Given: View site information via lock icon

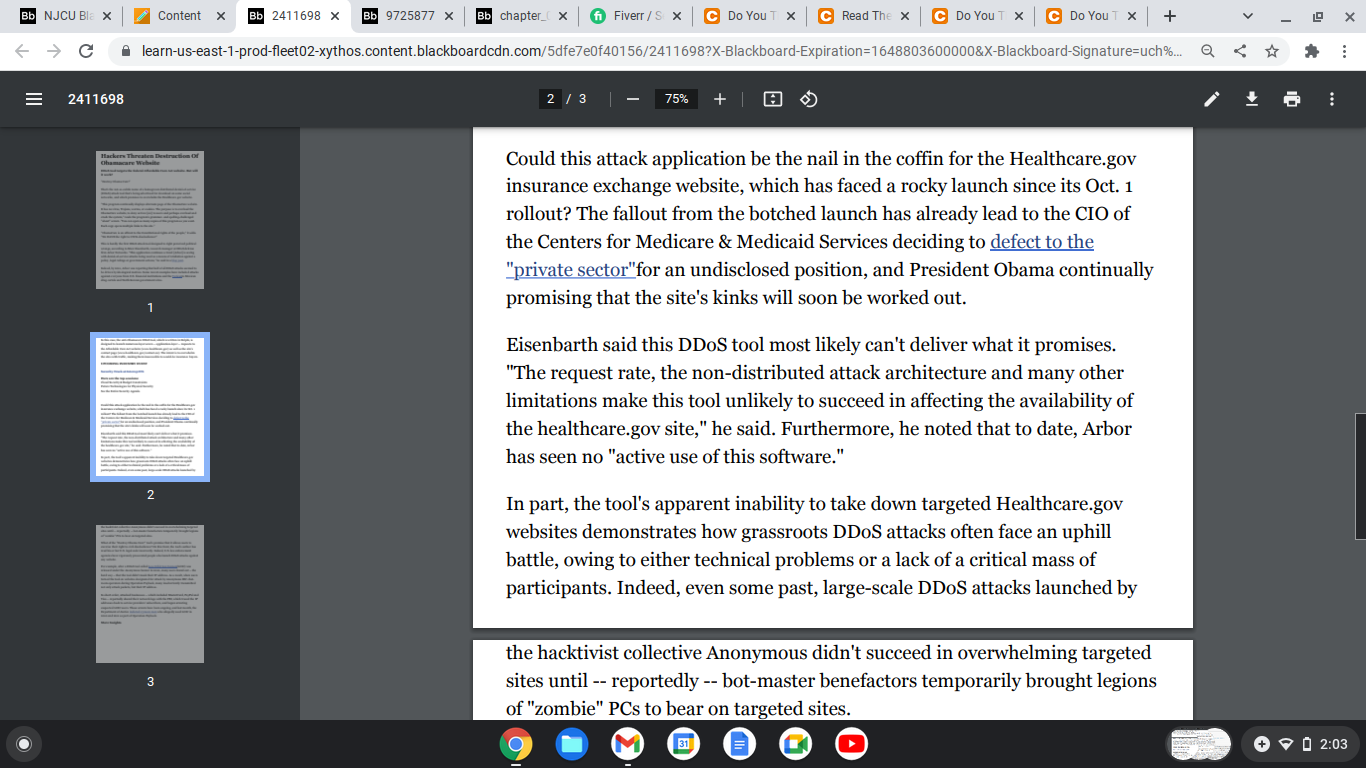Looking at the screenshot, I should click(x=126, y=51).
